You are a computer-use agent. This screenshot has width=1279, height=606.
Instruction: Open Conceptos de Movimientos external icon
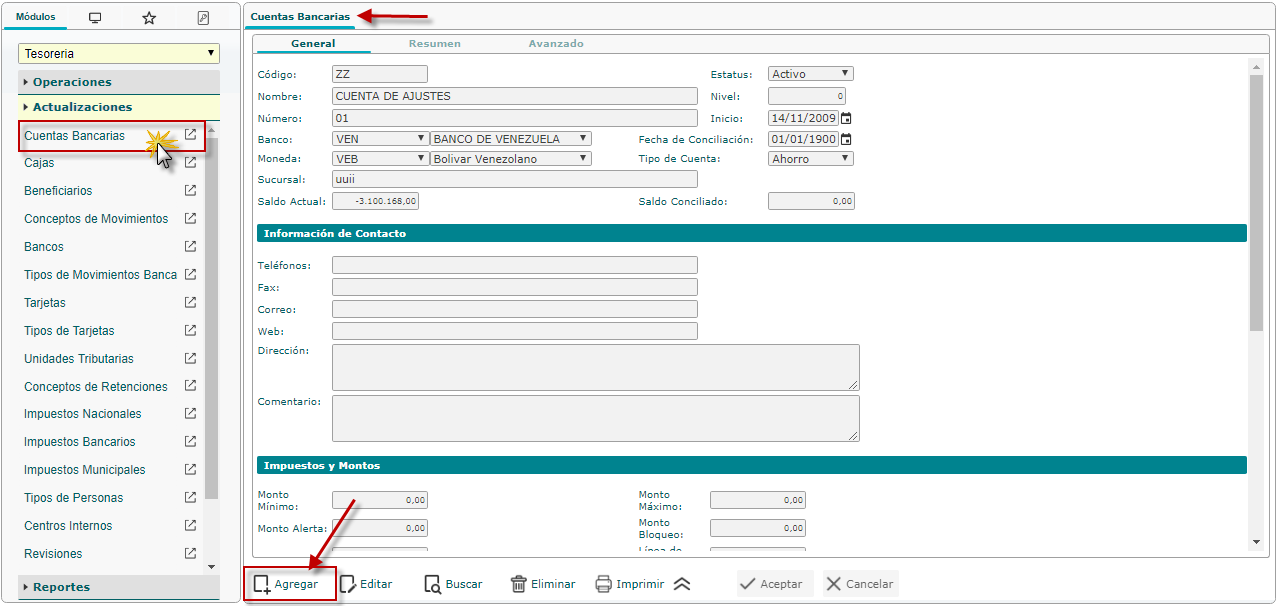click(x=190, y=219)
